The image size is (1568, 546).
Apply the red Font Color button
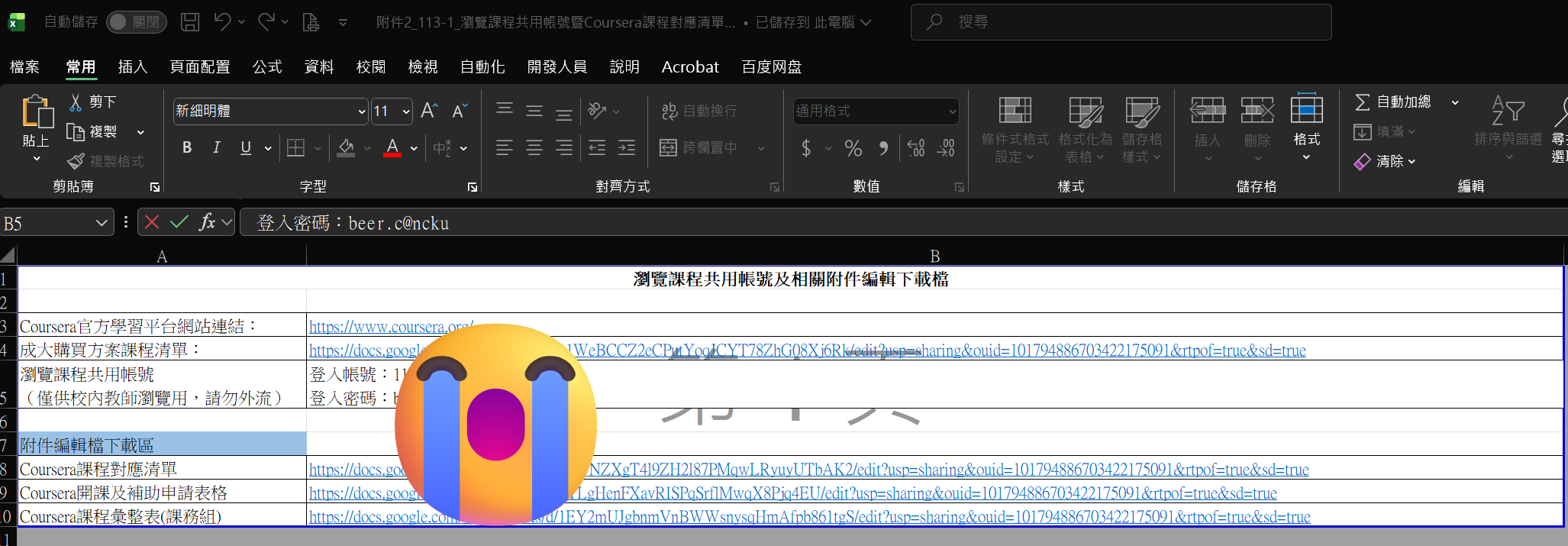click(x=392, y=147)
